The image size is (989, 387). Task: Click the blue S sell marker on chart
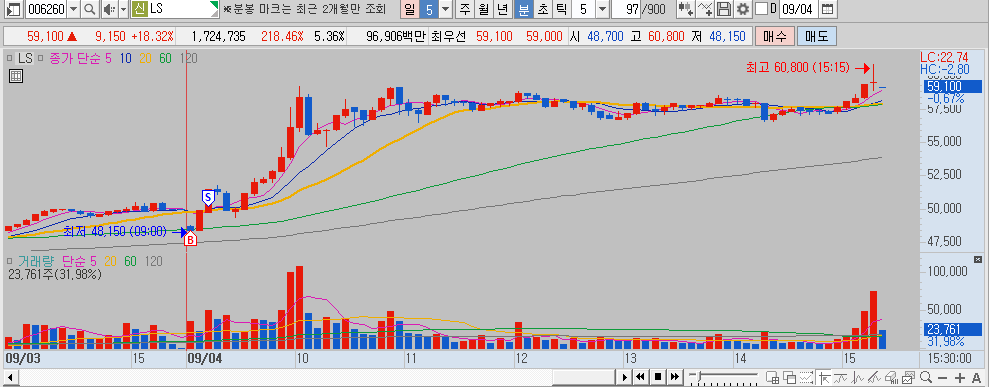(208, 197)
